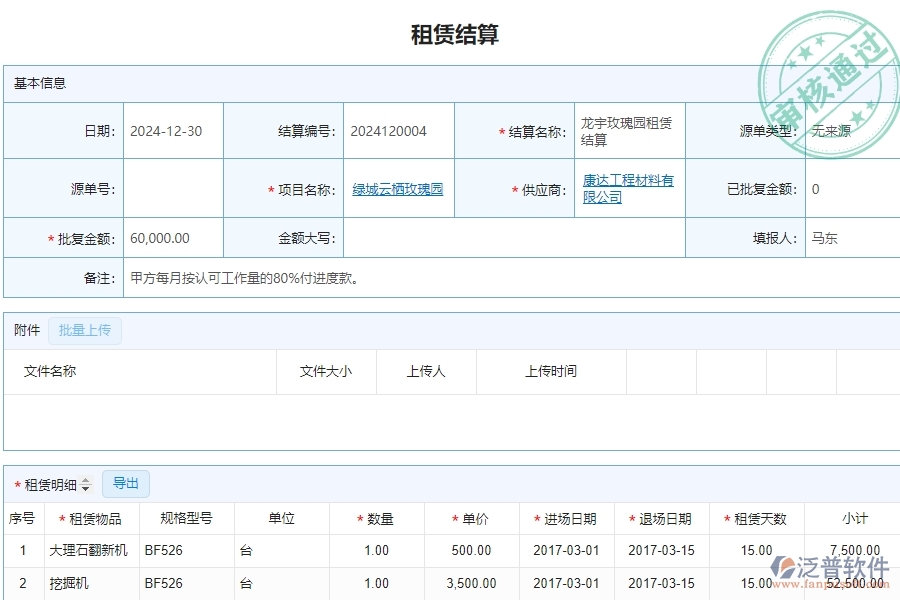Open the 源单类型 field showing 无来源
900x600 pixels.
850,131
